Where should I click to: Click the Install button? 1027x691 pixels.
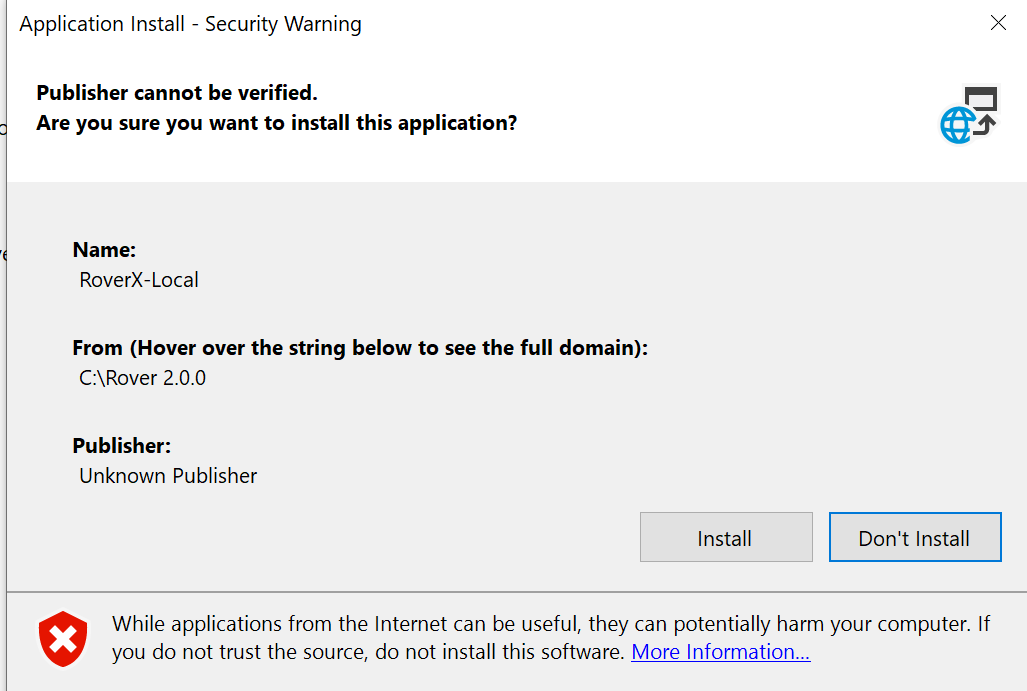pyautogui.click(x=725, y=538)
